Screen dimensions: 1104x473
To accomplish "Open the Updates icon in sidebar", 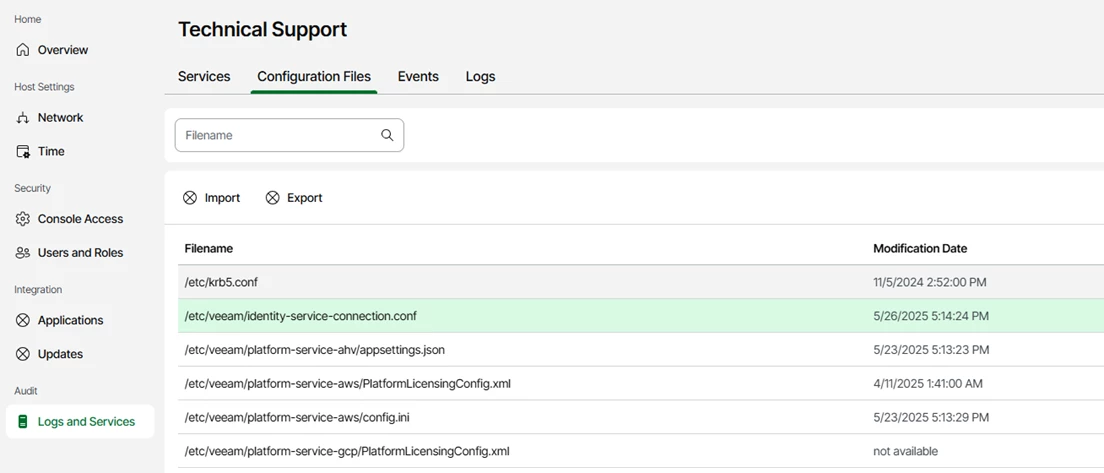I will (x=23, y=354).
